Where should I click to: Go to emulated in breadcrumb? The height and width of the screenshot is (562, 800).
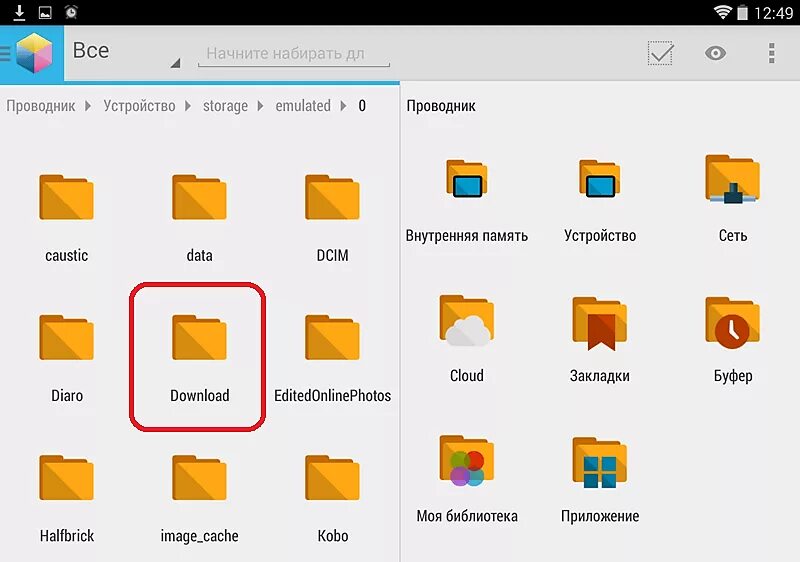click(303, 106)
